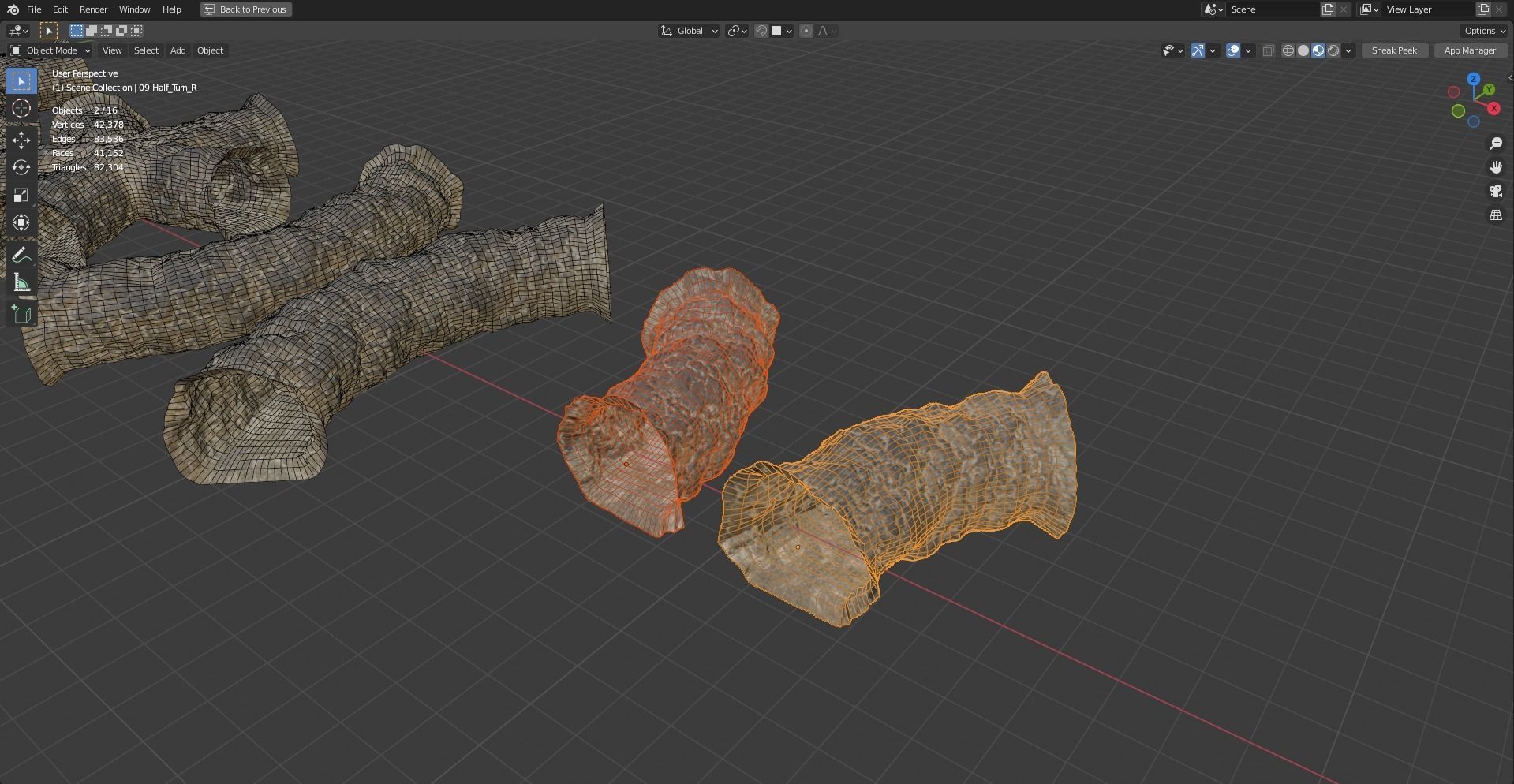Toggle viewport gizmos display

click(x=1198, y=50)
